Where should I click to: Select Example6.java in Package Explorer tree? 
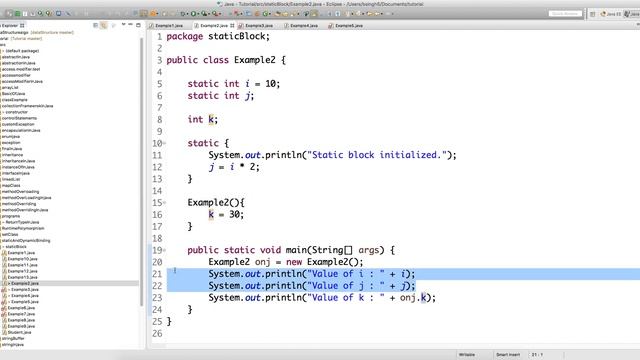(20, 308)
